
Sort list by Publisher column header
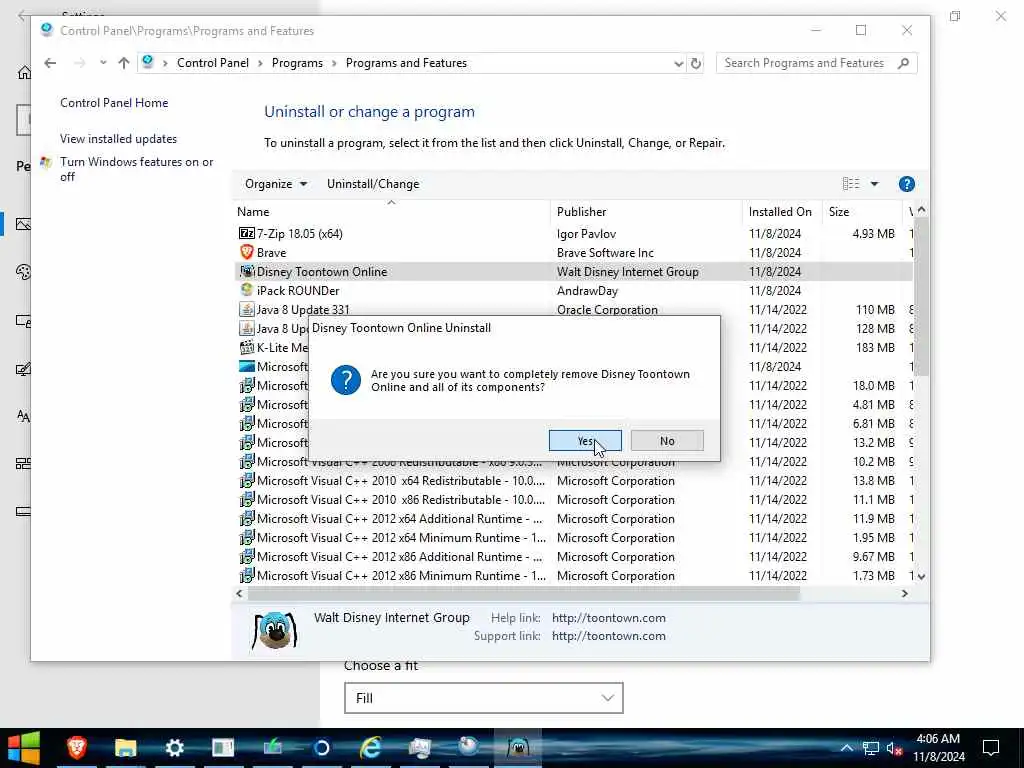tap(646, 212)
